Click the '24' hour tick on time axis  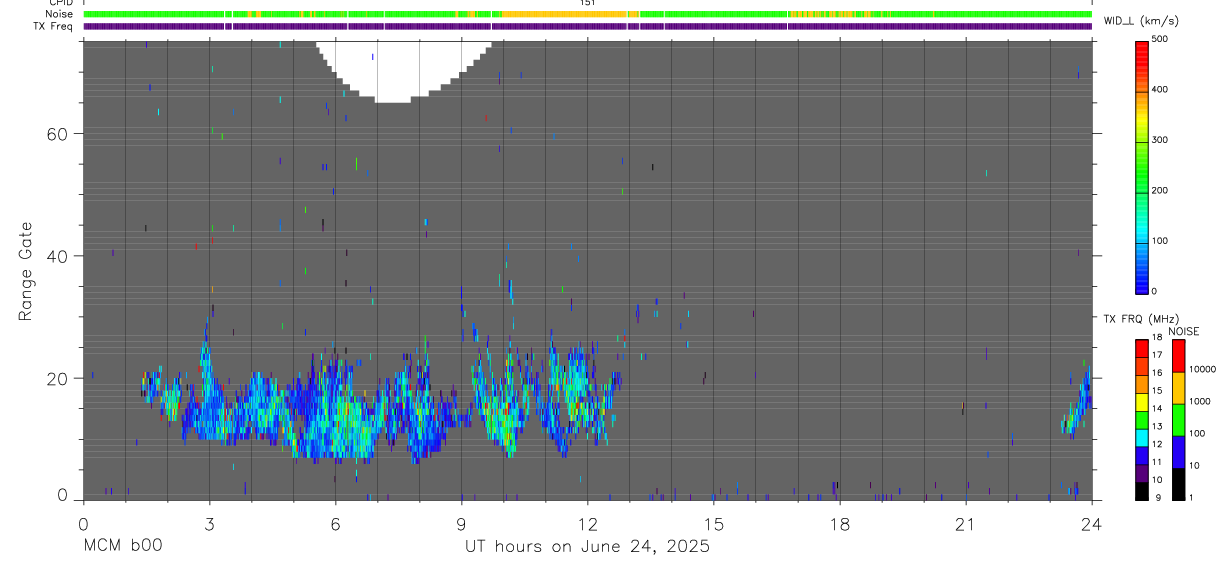[x=1092, y=524]
